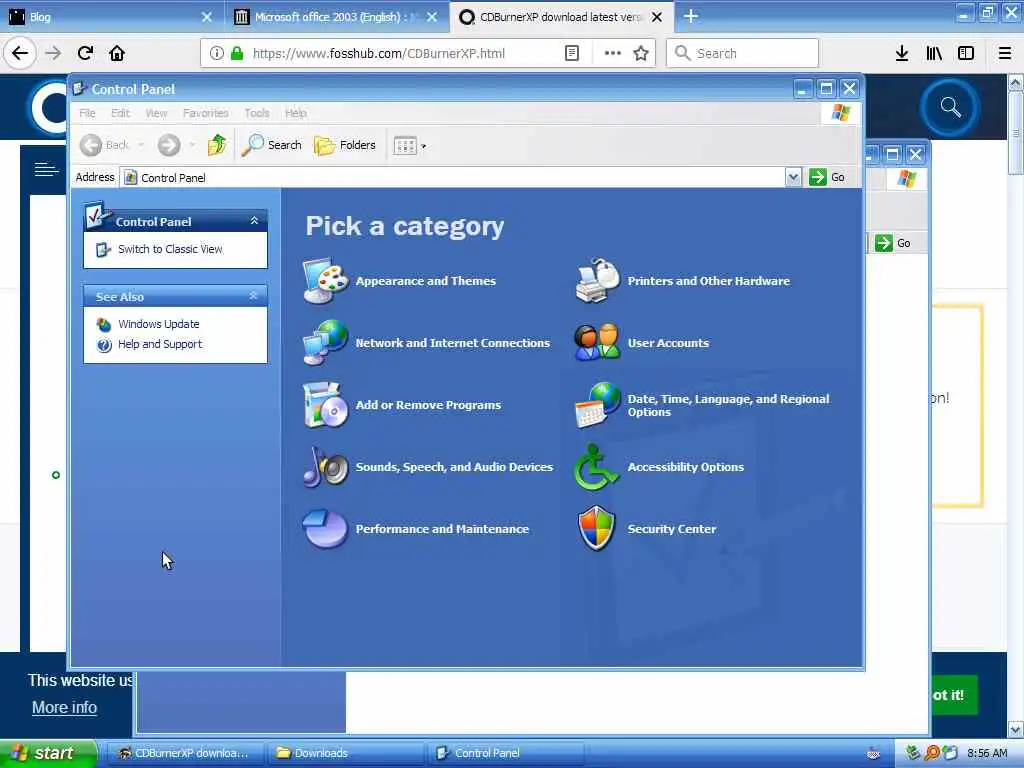Open website sidebar hamburger lines icon
This screenshot has height=768, width=1024.
click(46, 170)
